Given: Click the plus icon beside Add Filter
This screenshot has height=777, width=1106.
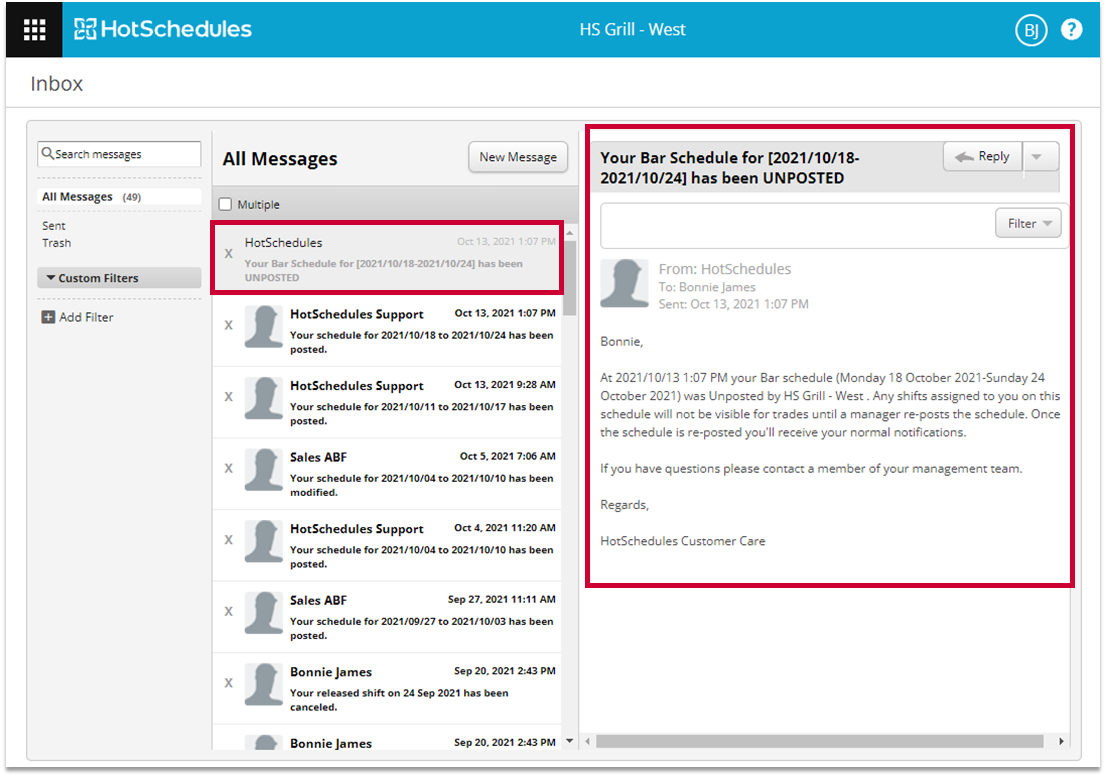Looking at the screenshot, I should click(48, 317).
